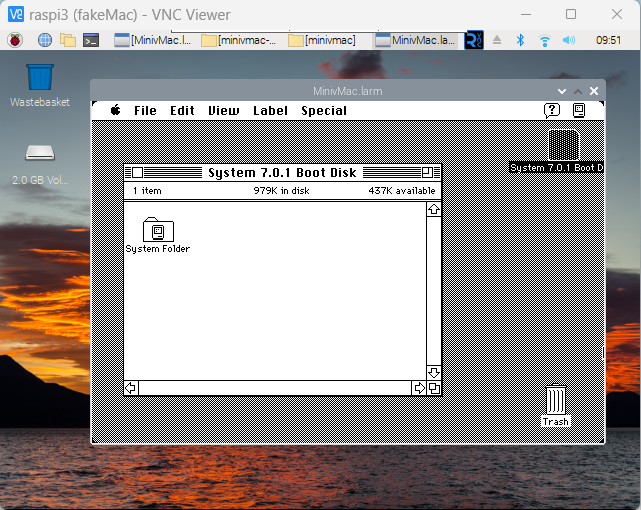Click the '979K in disk' text
Viewport: 641px width, 510px height.
[281, 191]
